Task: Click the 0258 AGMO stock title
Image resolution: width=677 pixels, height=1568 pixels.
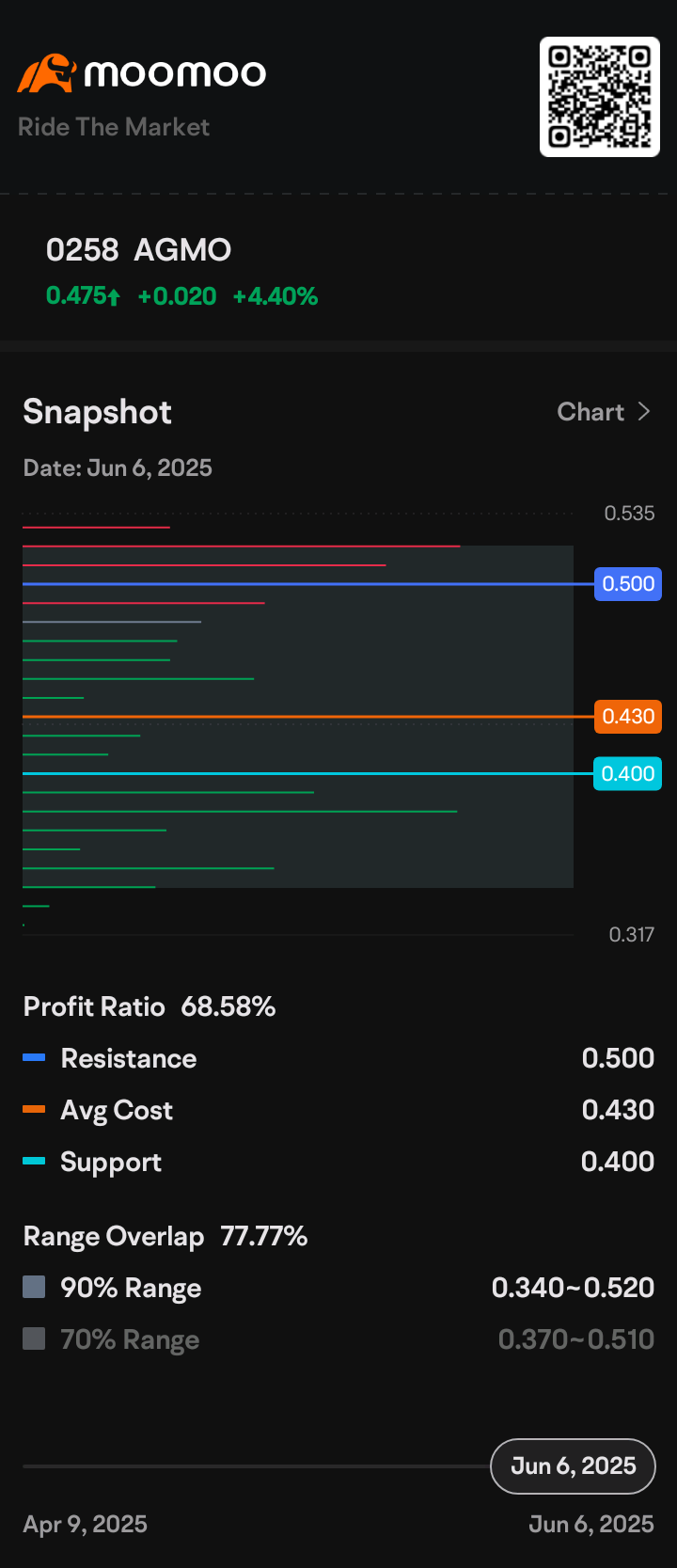Action: pyautogui.click(x=138, y=250)
